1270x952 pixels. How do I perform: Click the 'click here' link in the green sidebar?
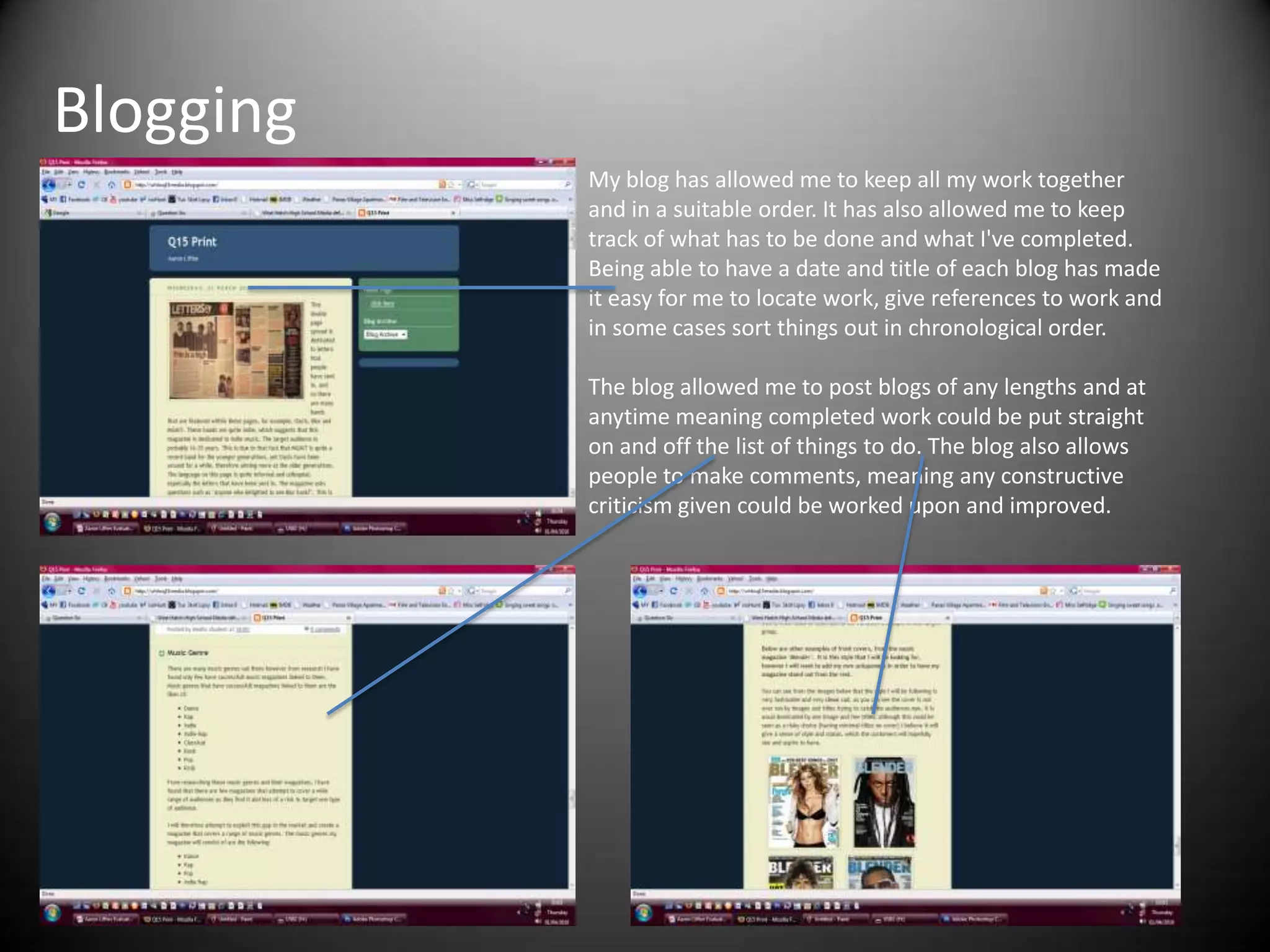point(382,304)
